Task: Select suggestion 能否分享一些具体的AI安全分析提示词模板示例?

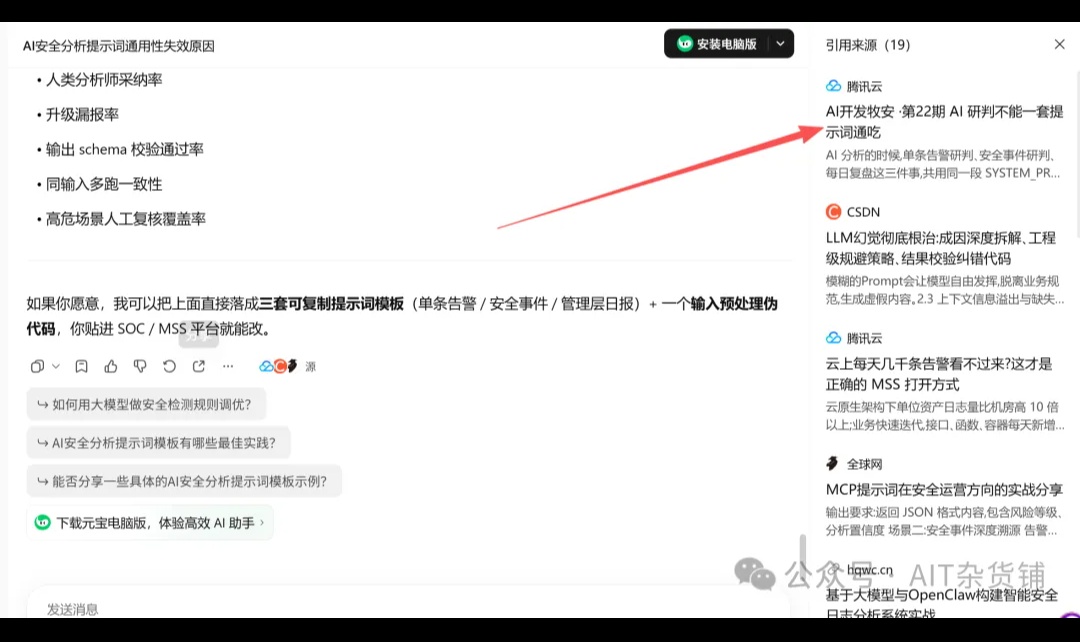Action: point(184,482)
